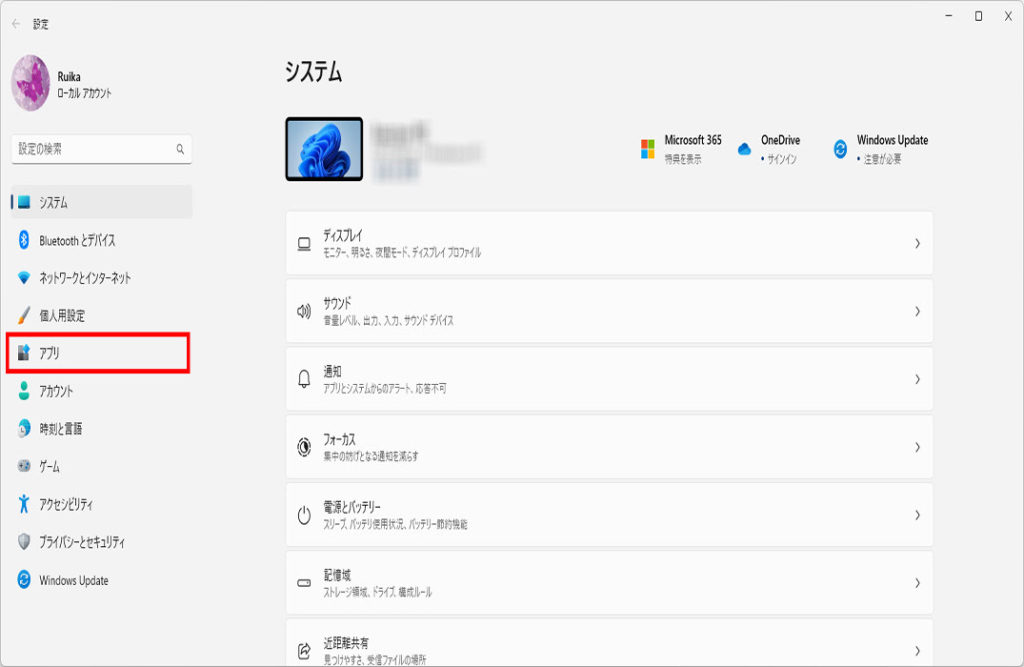Click the 時刻と言語 globe clock icon
1024x667 pixels.
25,429
